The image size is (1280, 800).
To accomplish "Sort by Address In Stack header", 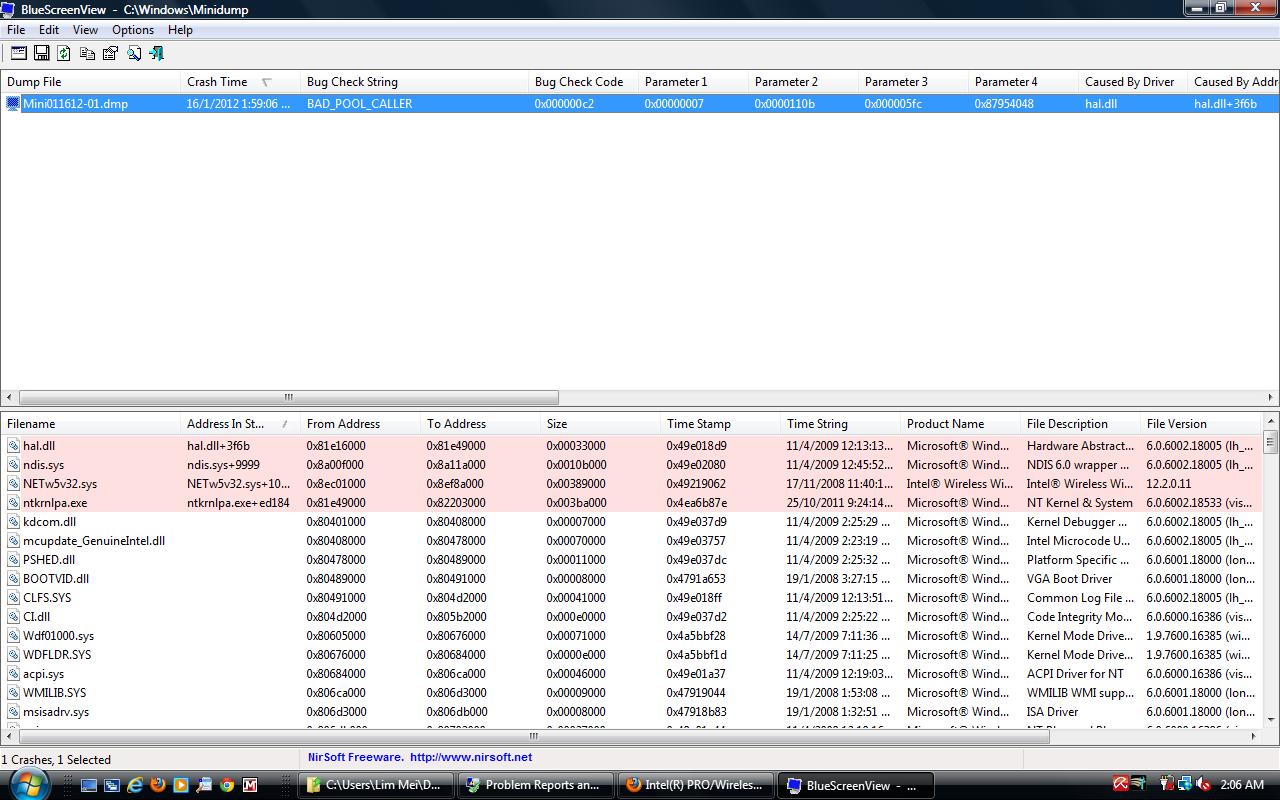I will point(240,424).
